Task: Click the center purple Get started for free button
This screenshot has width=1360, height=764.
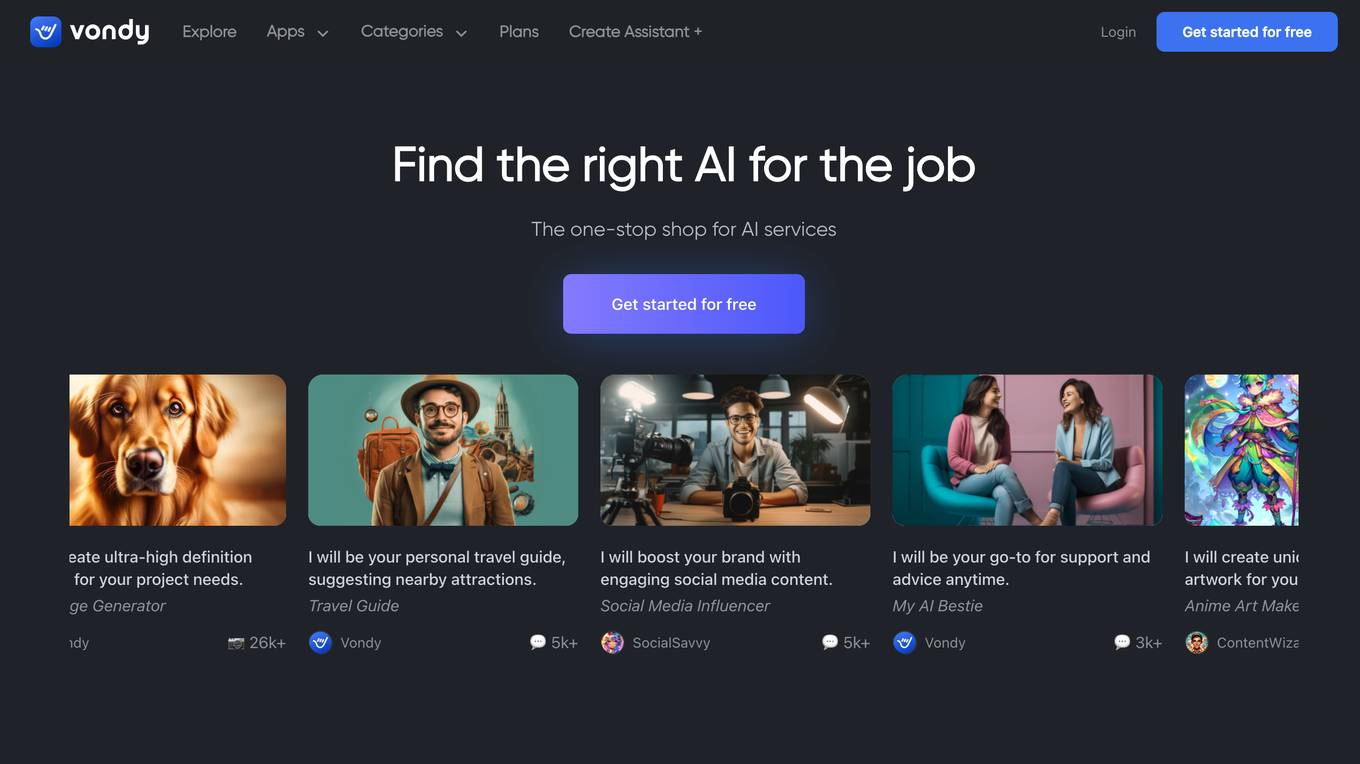Action: click(x=684, y=304)
